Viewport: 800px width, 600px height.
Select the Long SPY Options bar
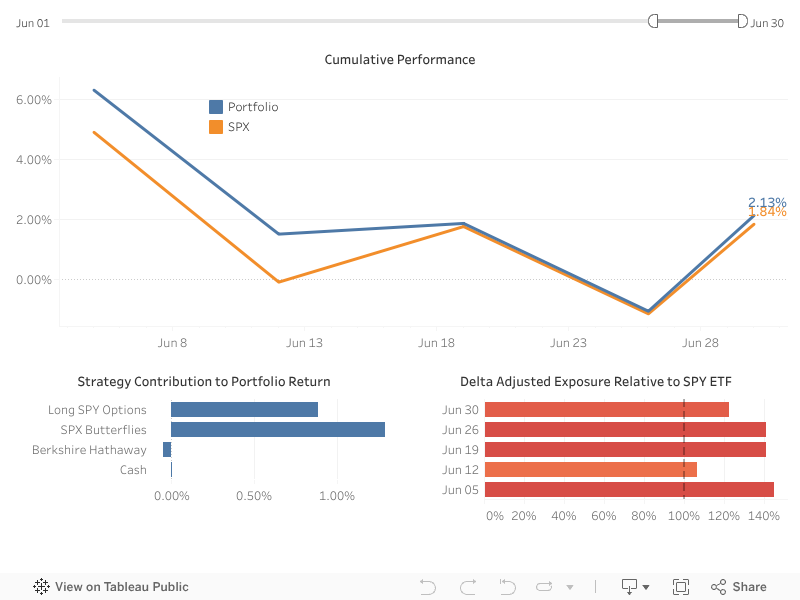[x=244, y=410]
